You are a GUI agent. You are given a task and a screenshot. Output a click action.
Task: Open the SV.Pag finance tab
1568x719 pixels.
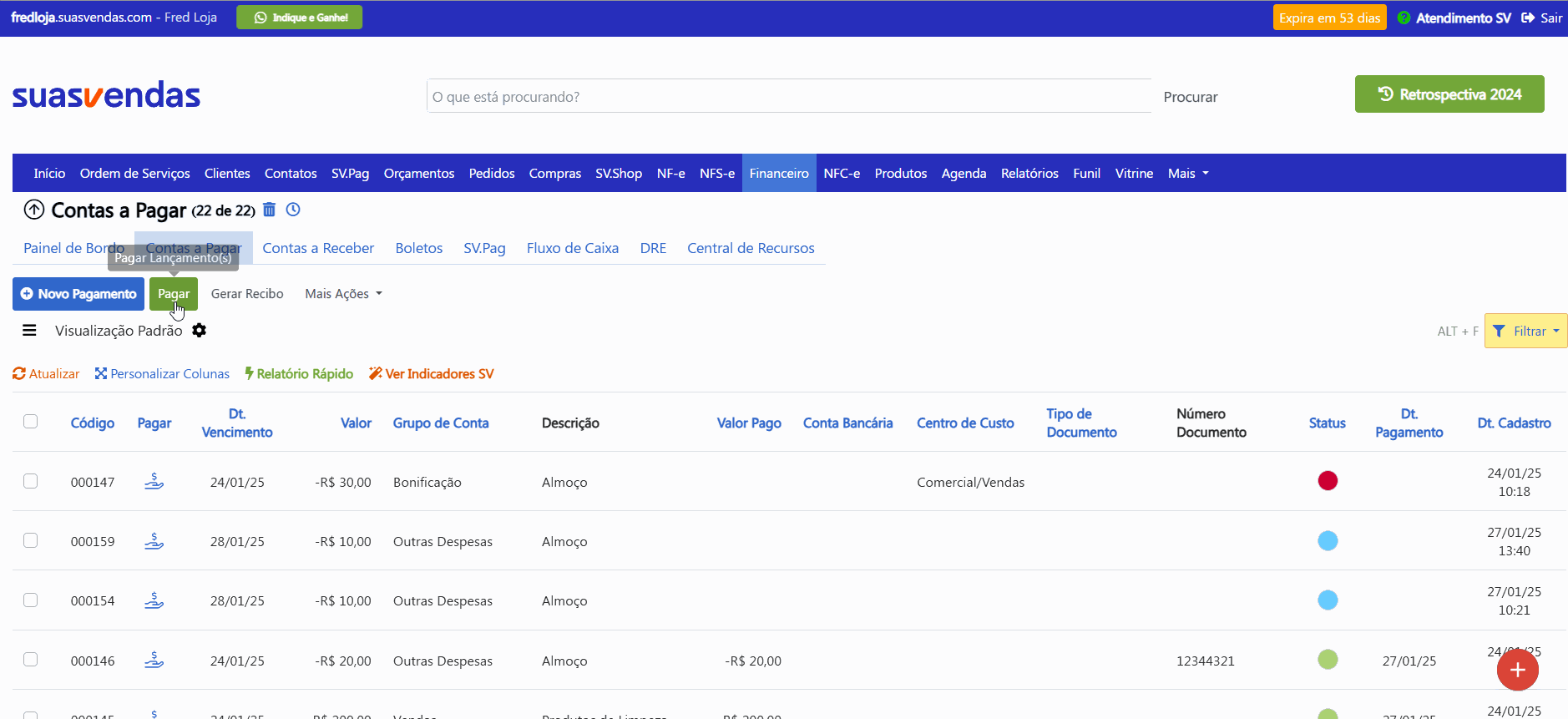[x=484, y=248]
